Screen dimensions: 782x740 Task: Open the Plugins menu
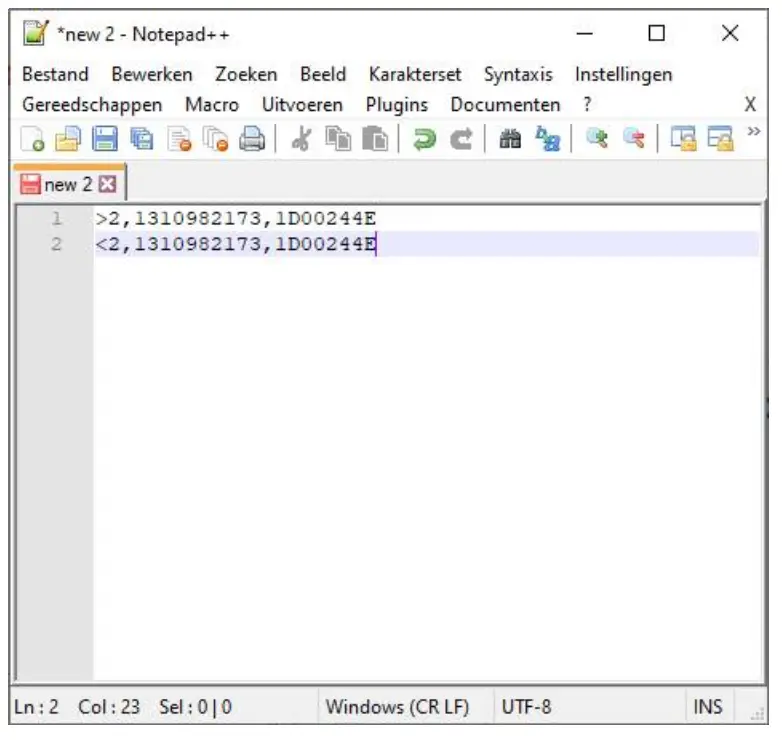(x=397, y=105)
